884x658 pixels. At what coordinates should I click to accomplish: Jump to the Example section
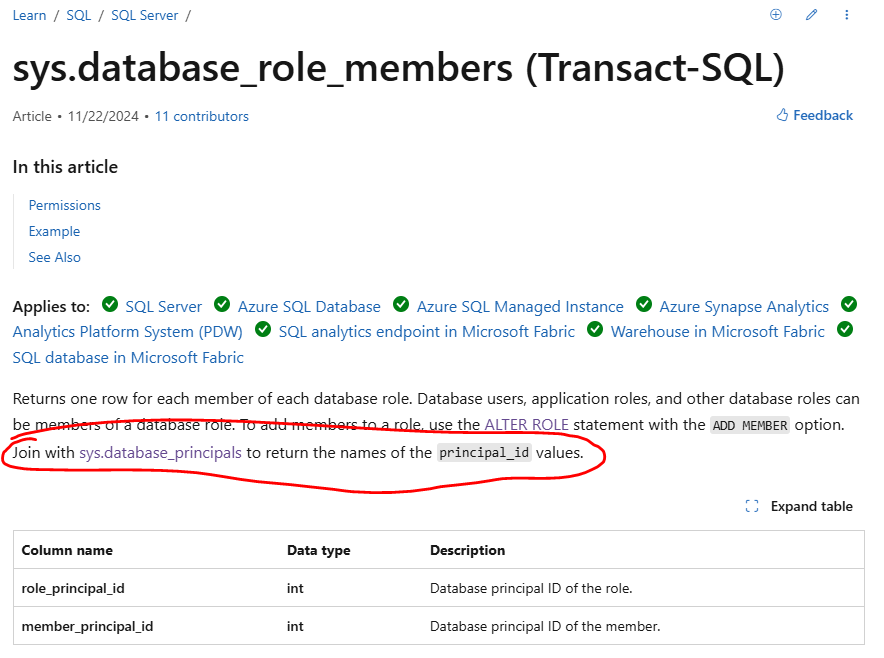(54, 231)
